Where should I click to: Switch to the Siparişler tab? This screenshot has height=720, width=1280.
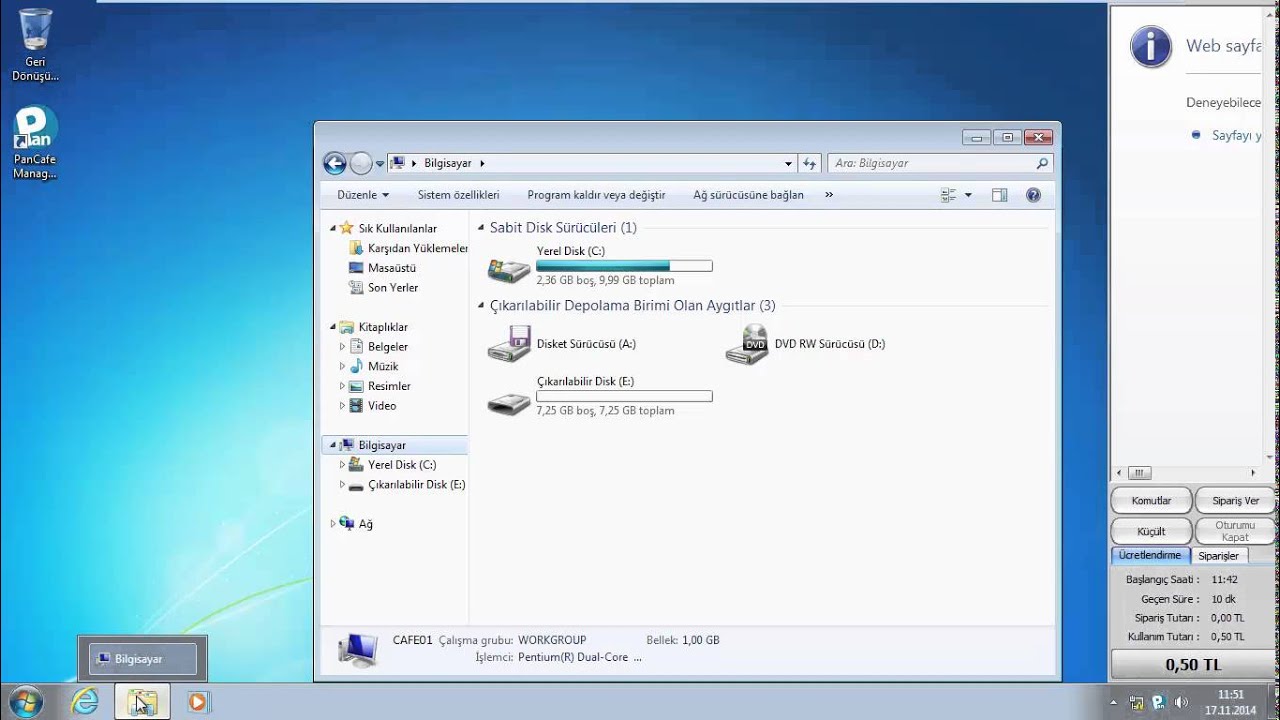pos(1218,555)
